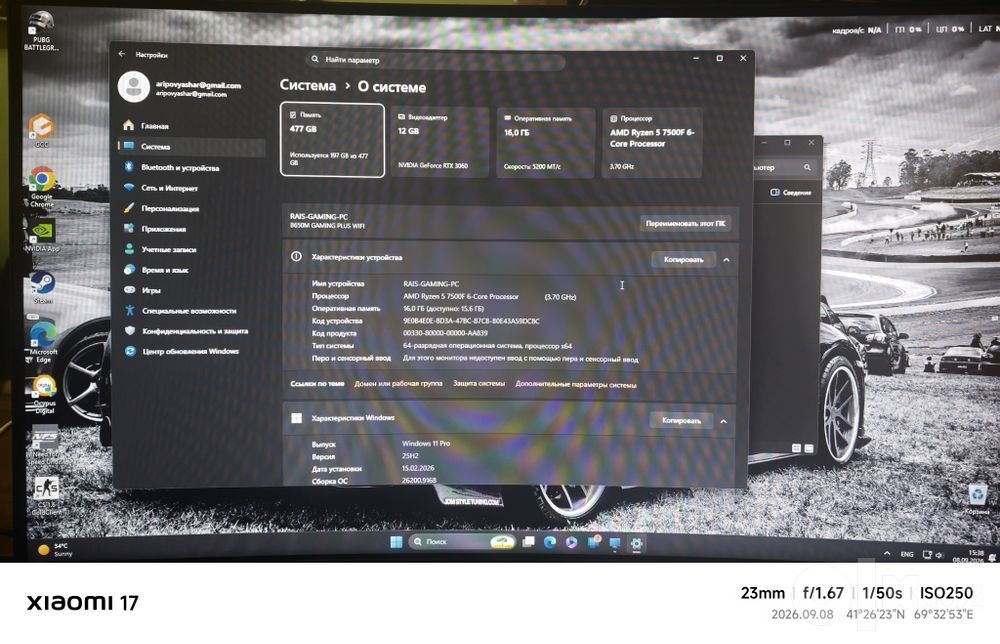Viewport: 1000px width, 644px height.
Task: Open Защита системы link
Action: [479, 384]
